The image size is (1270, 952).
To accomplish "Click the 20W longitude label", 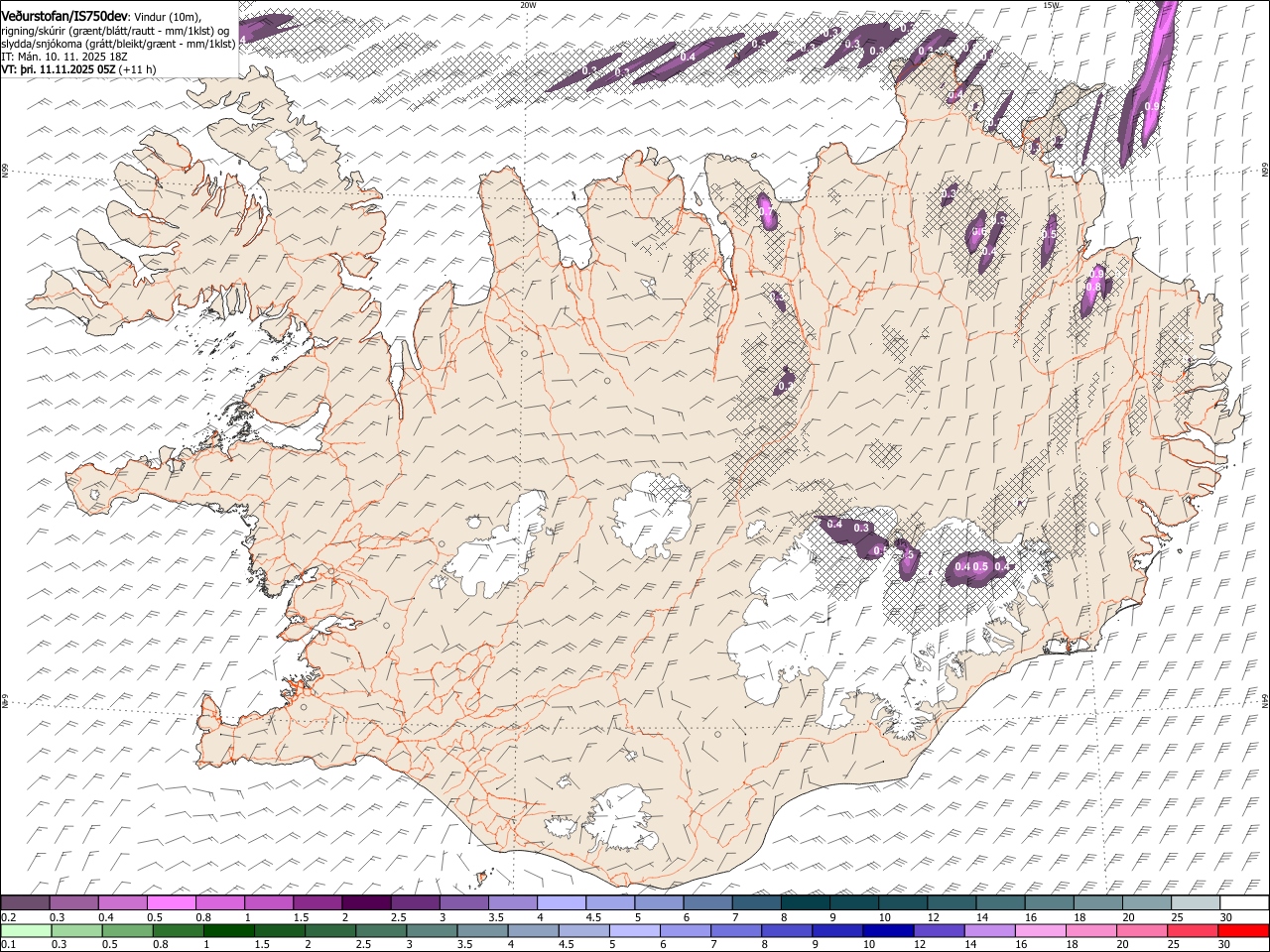I will pyautogui.click(x=527, y=5).
